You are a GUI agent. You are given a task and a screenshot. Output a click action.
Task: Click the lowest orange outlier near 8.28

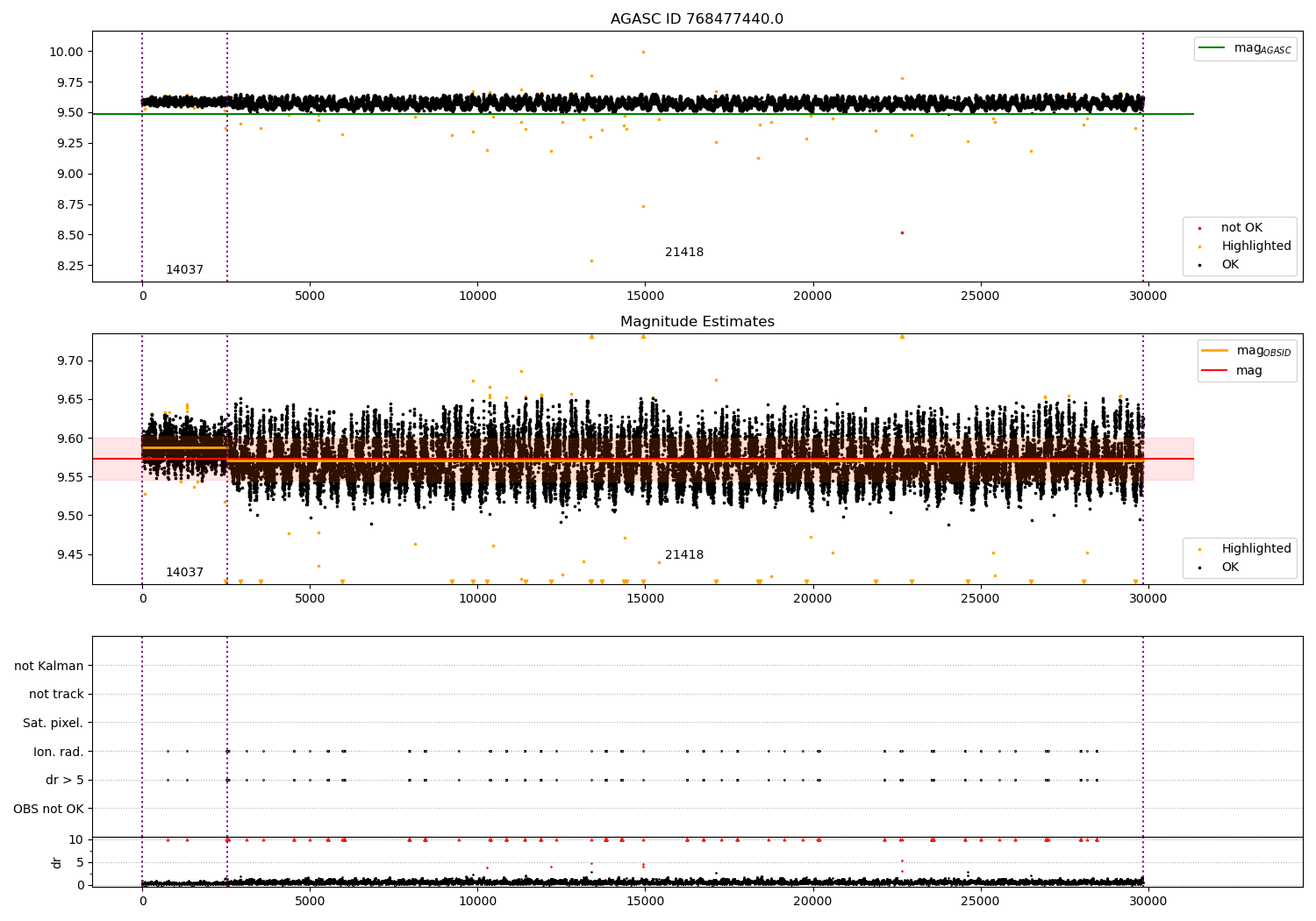tap(591, 261)
